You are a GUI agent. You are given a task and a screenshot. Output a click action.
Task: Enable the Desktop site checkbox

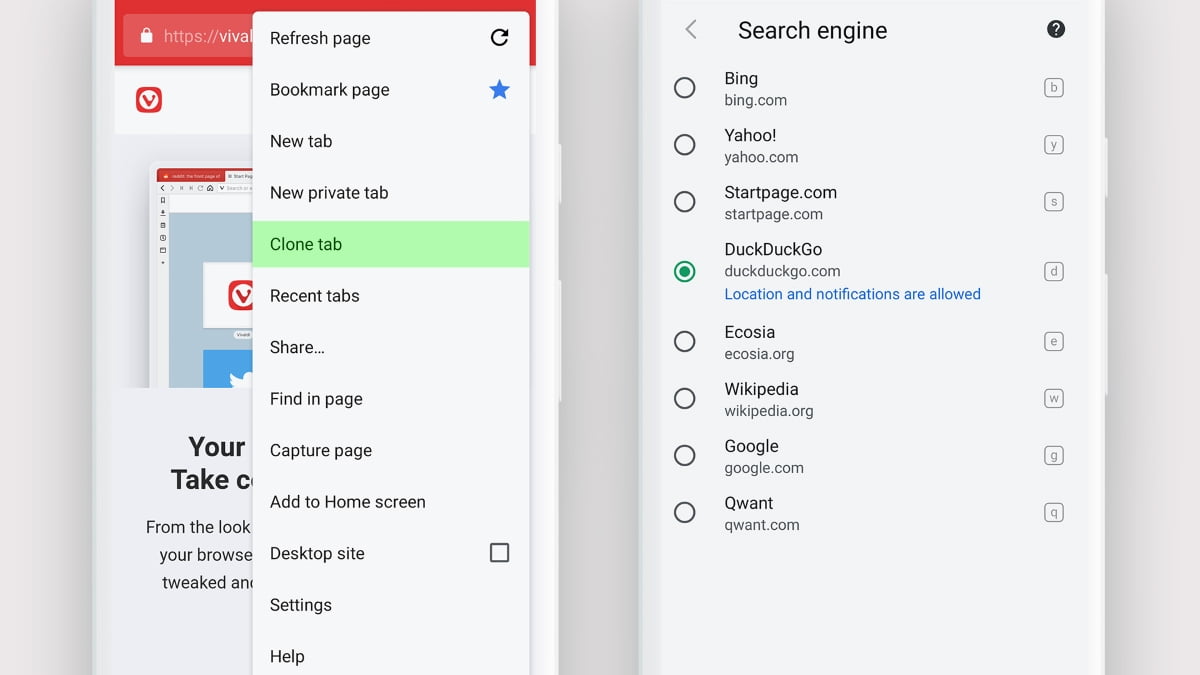pyautogui.click(x=499, y=552)
